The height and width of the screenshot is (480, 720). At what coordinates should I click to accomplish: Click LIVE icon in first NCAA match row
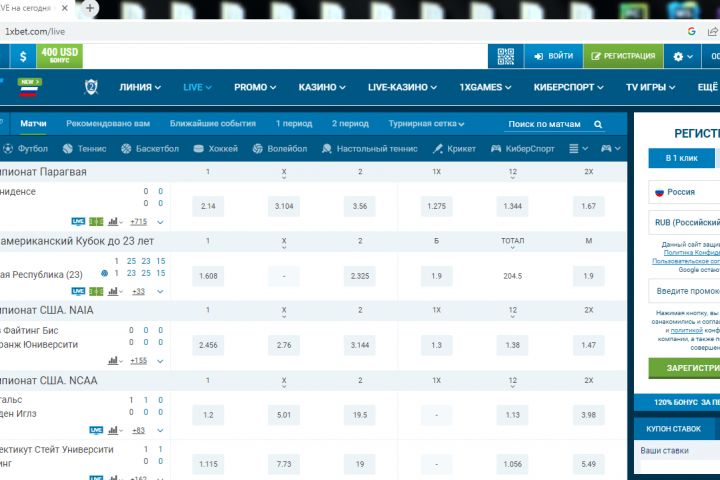(96, 430)
